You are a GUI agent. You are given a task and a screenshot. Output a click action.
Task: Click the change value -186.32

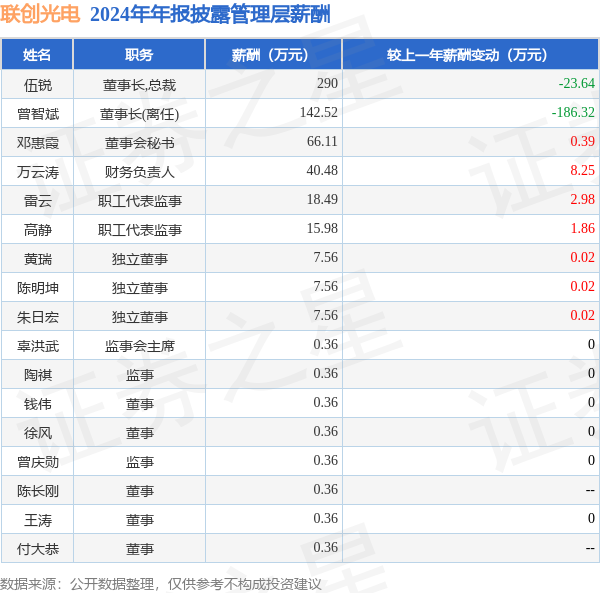tap(573, 112)
